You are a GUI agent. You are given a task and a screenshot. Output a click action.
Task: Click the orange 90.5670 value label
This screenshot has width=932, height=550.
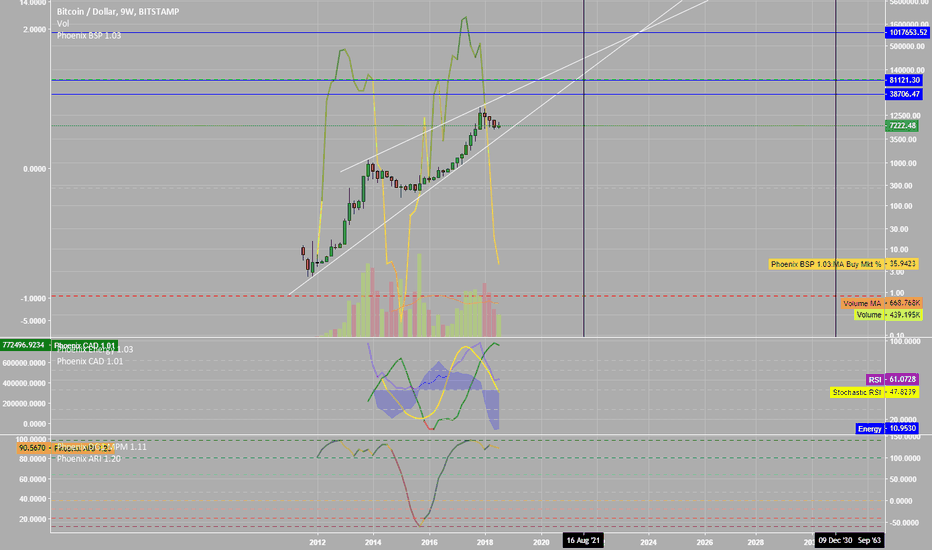coord(33,448)
